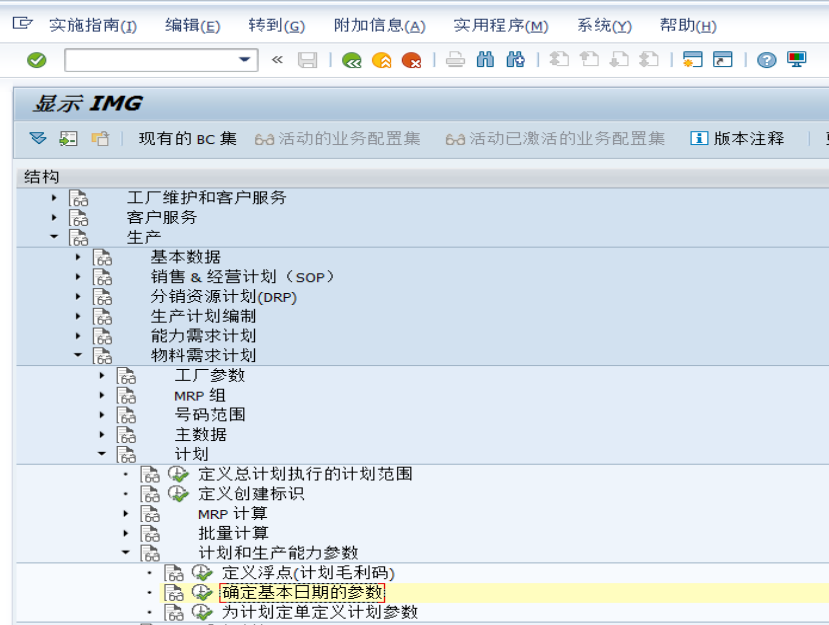Expand the MRP 组 node
Screen dimensions: 829x625
click(102, 395)
